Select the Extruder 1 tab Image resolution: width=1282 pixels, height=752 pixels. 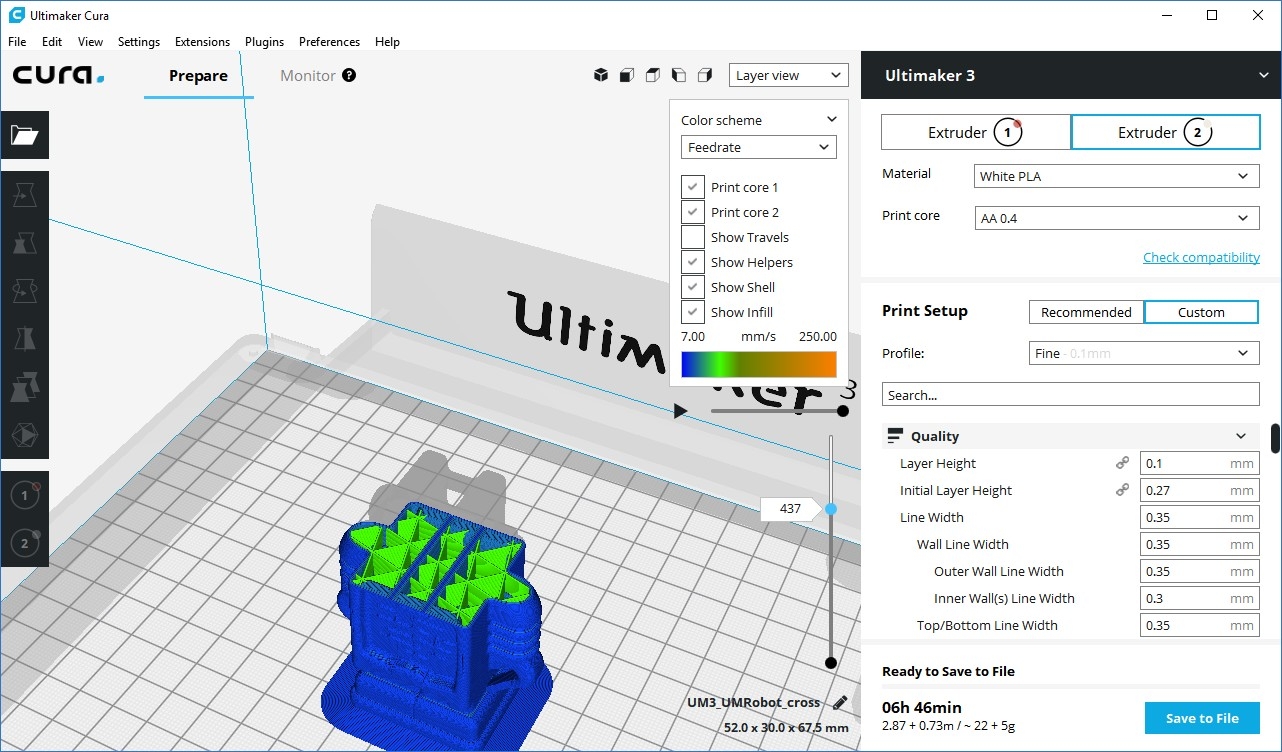pos(975,132)
